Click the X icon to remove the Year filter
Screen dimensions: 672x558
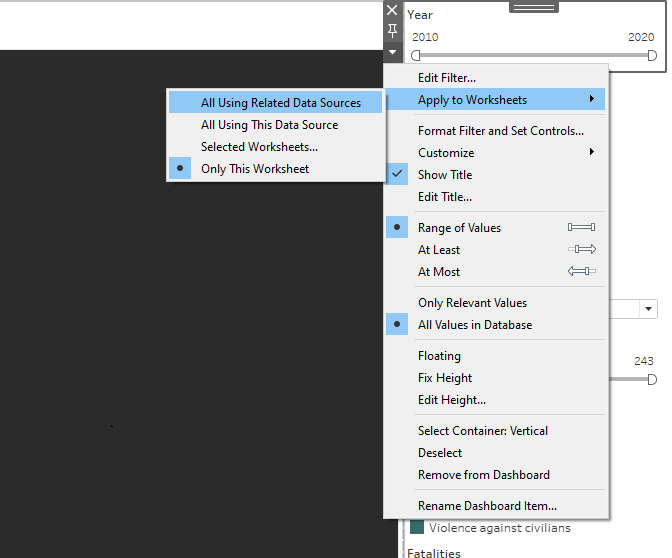(x=392, y=10)
